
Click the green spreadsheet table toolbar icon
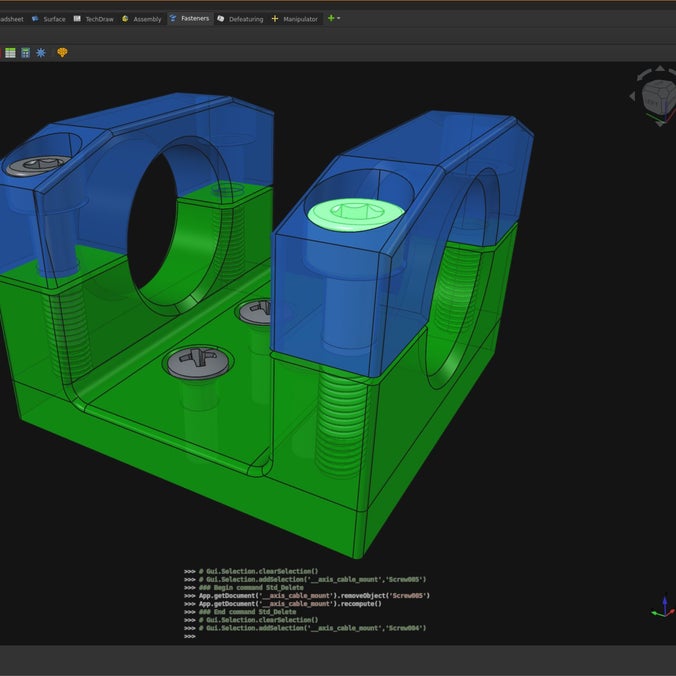point(10,53)
